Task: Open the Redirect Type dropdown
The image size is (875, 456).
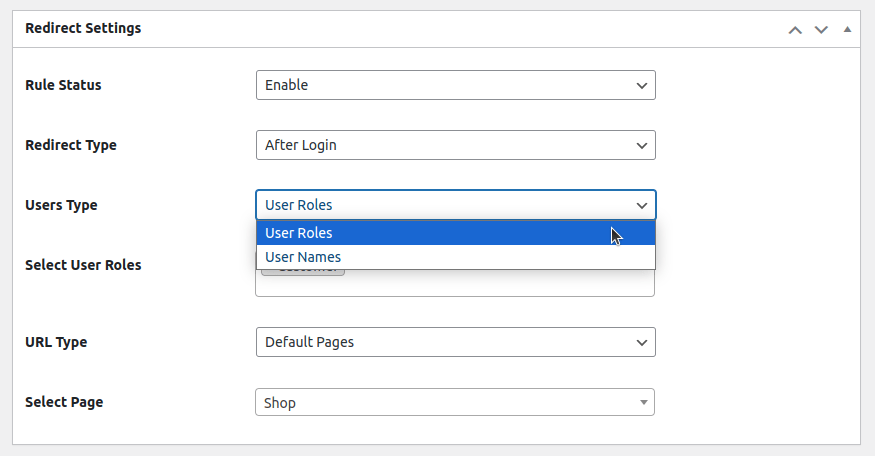Action: [455, 145]
